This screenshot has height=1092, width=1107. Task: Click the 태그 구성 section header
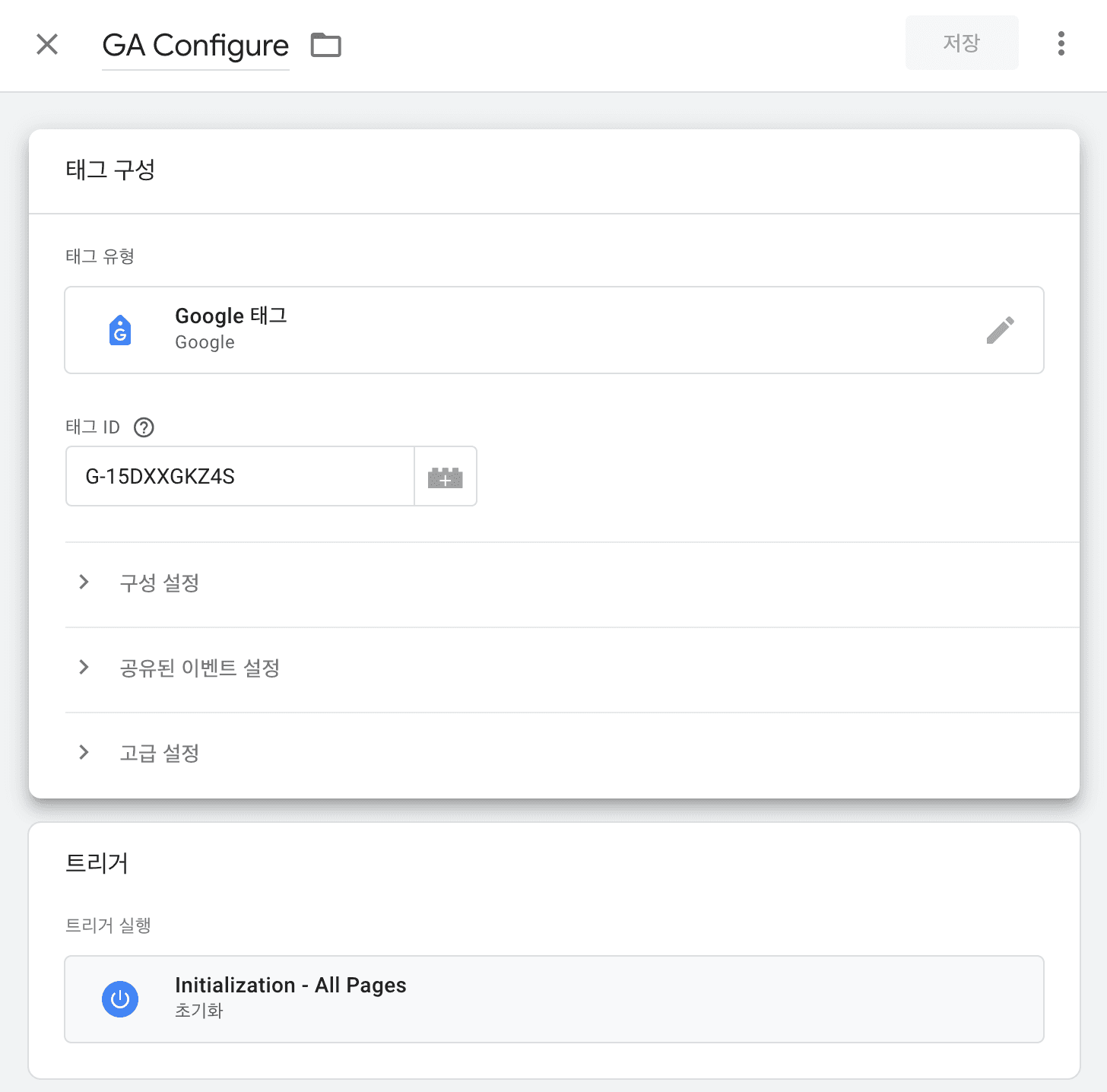point(111,170)
